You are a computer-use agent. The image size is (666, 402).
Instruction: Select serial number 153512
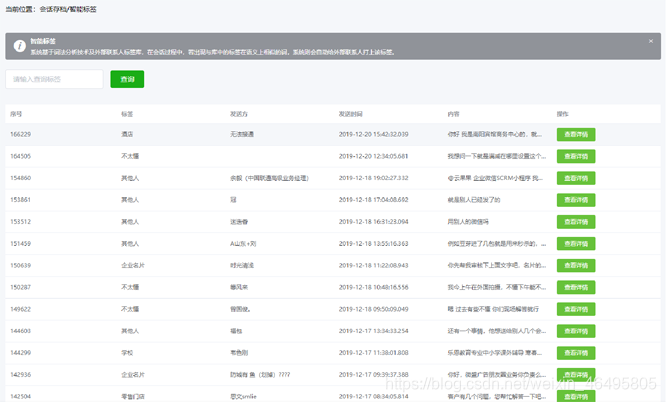[20, 222]
